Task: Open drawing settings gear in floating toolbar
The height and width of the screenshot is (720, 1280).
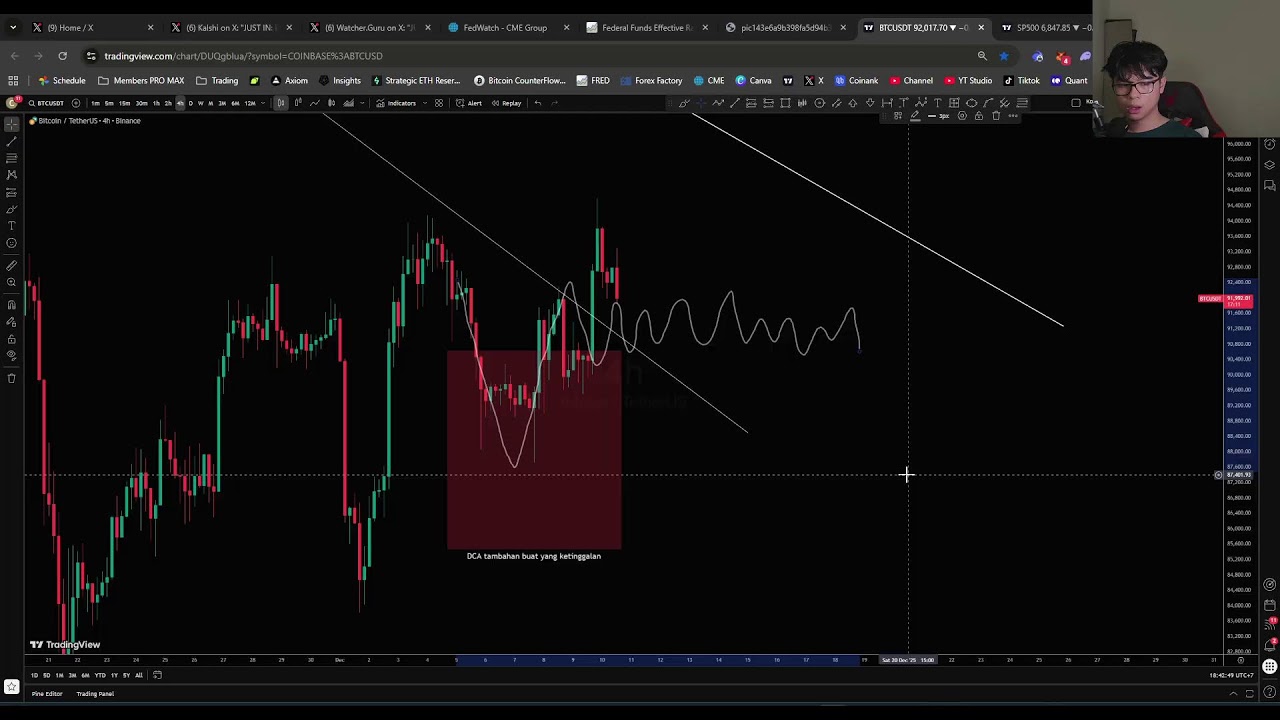Action: click(x=962, y=116)
